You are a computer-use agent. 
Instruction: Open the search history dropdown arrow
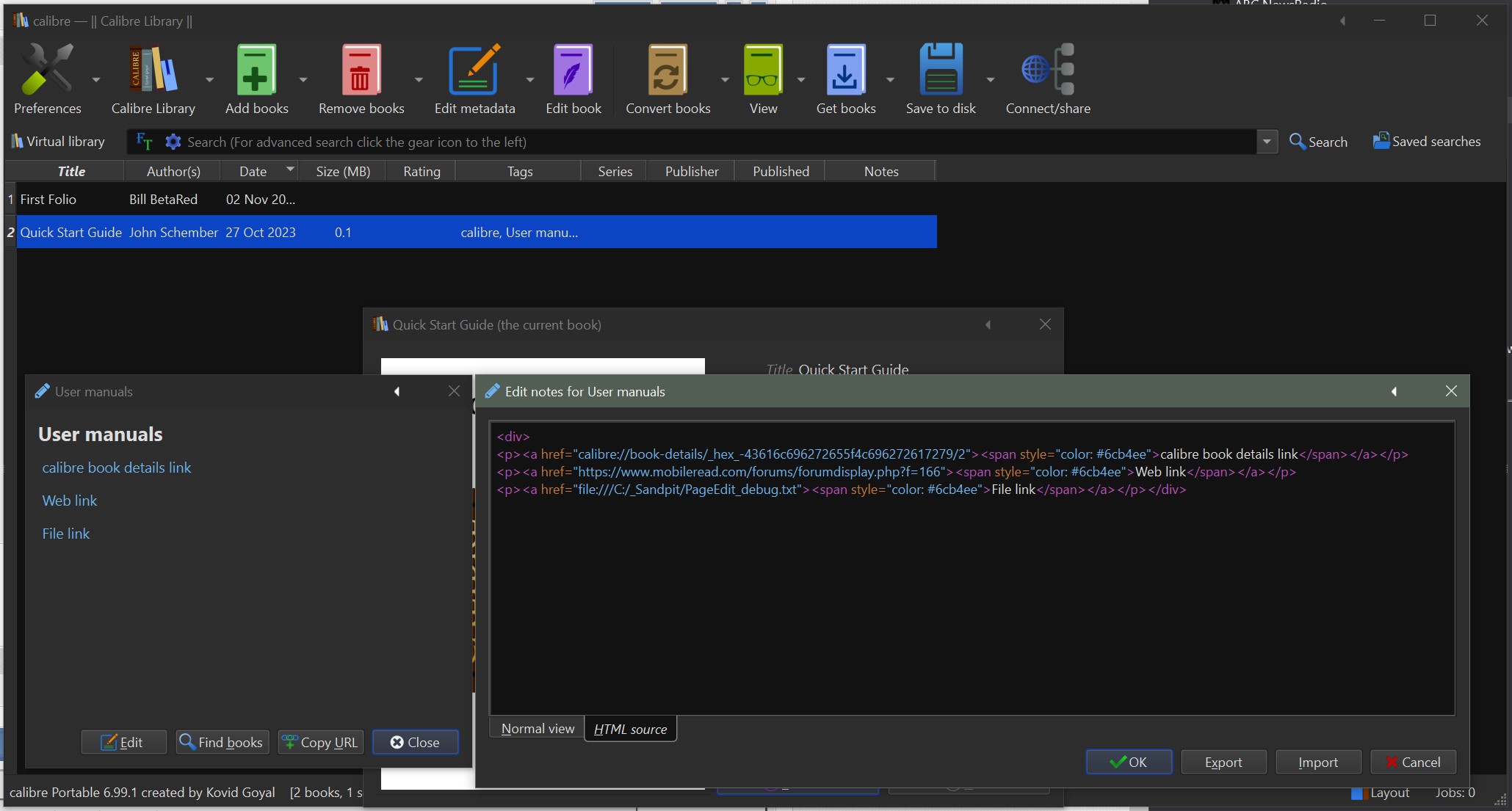pyautogui.click(x=1267, y=142)
